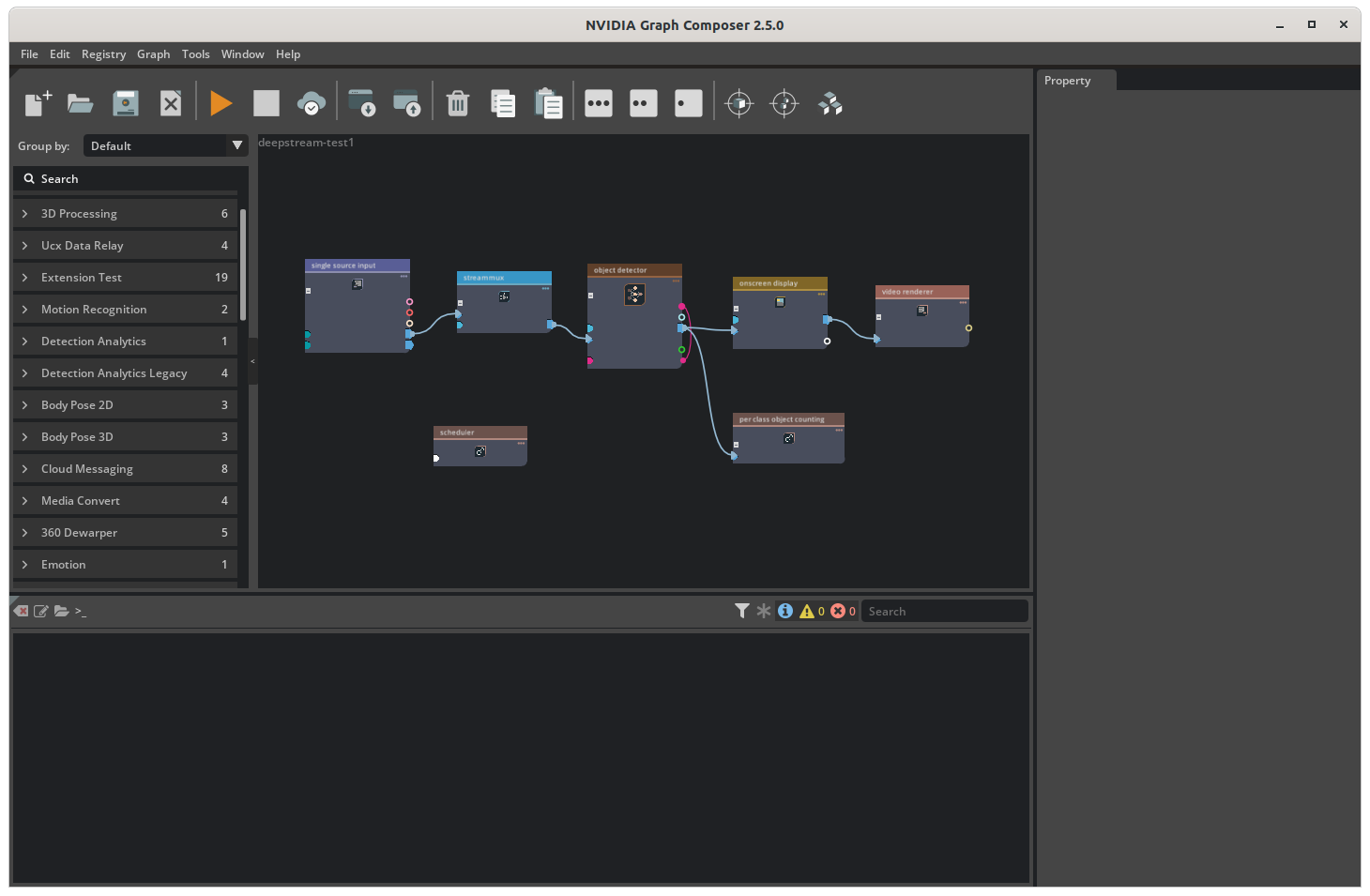Screen dimensions: 1370x896
Task: Expand the Extension Test category
Action: 125,278
